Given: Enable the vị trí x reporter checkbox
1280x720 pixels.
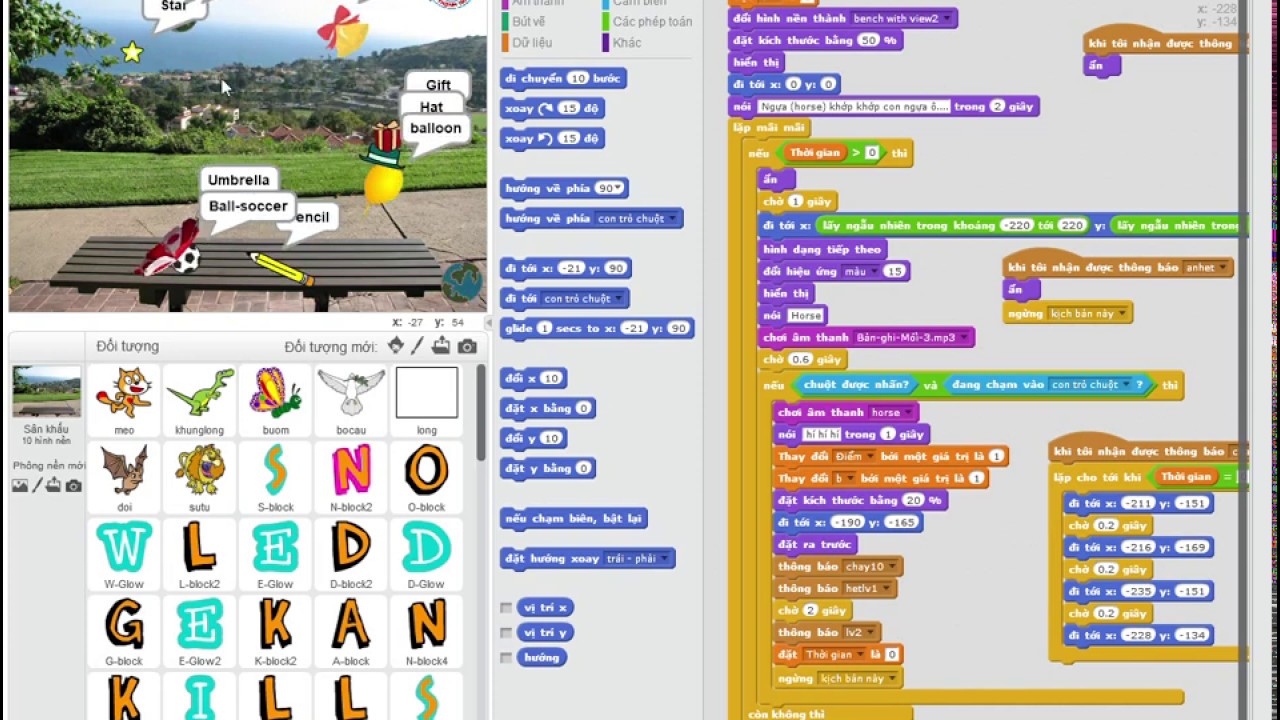Looking at the screenshot, I should (x=506, y=608).
